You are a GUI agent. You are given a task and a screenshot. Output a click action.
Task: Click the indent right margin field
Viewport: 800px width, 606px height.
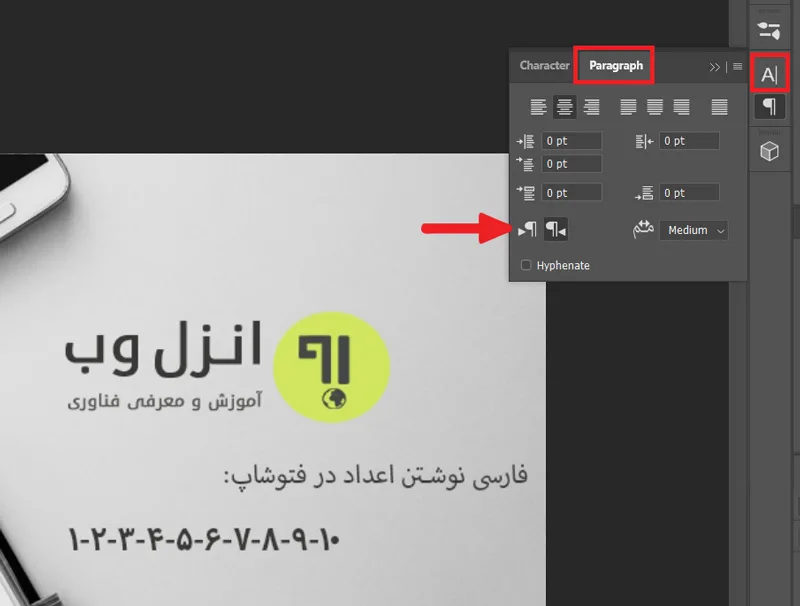pyautogui.click(x=689, y=141)
